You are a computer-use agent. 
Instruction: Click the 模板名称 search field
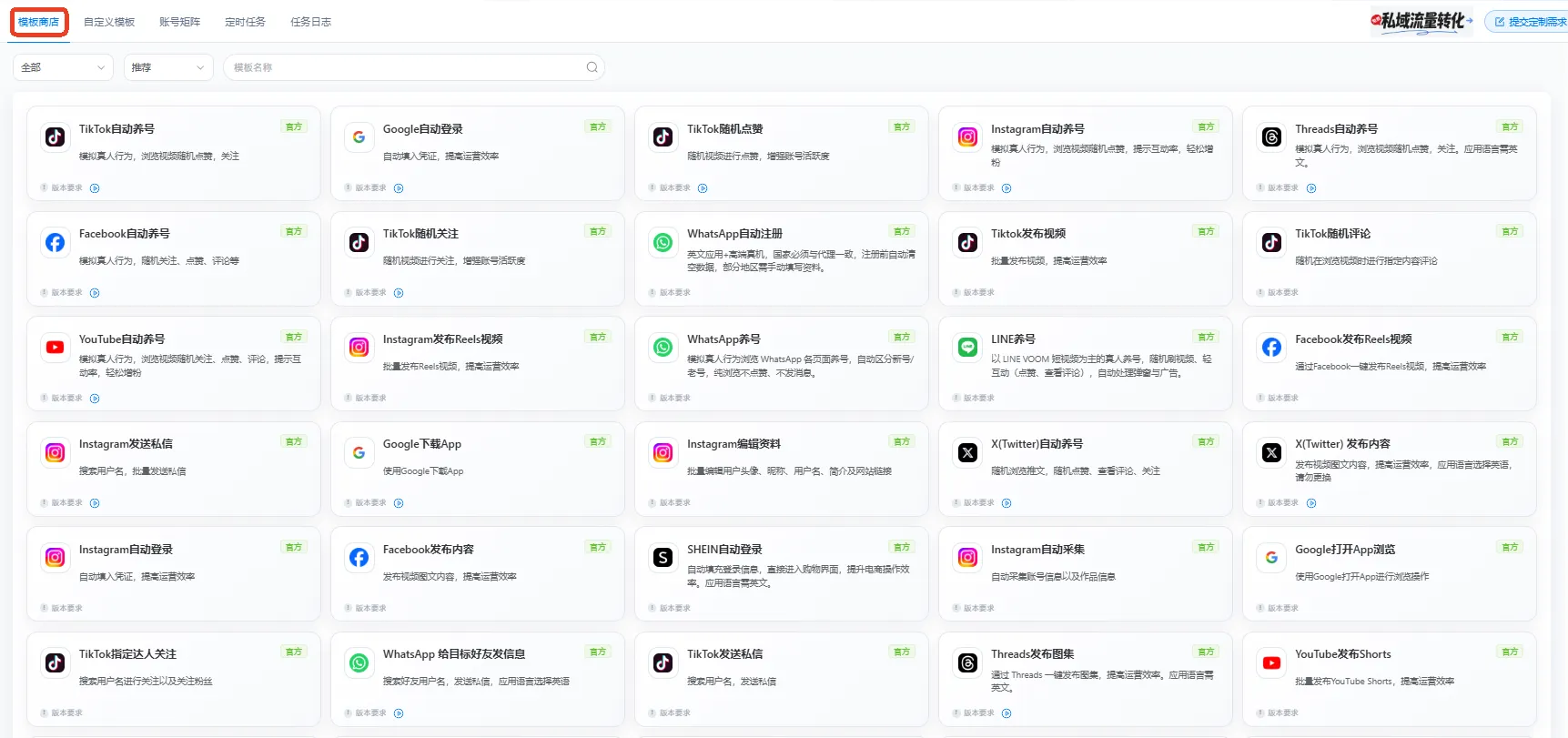coord(414,67)
